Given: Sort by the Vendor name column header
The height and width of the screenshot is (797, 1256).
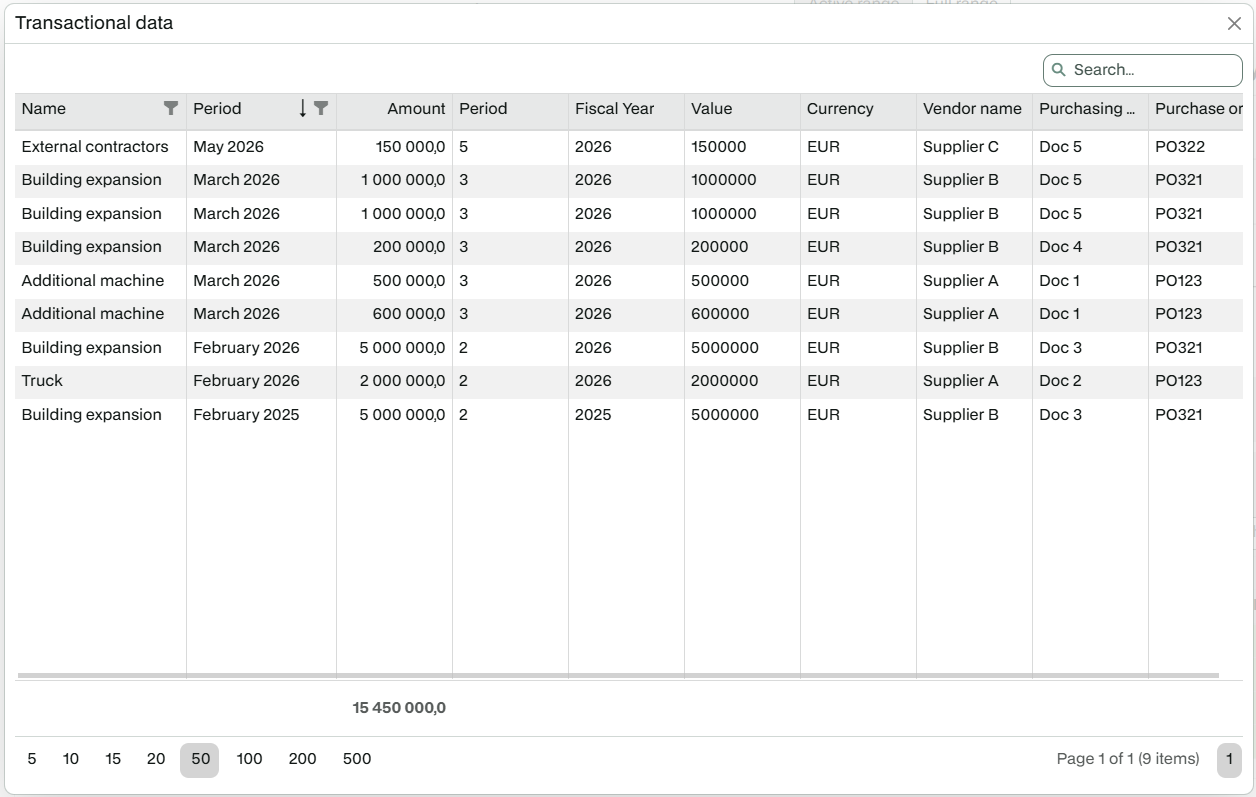Looking at the screenshot, I should click(x=974, y=109).
